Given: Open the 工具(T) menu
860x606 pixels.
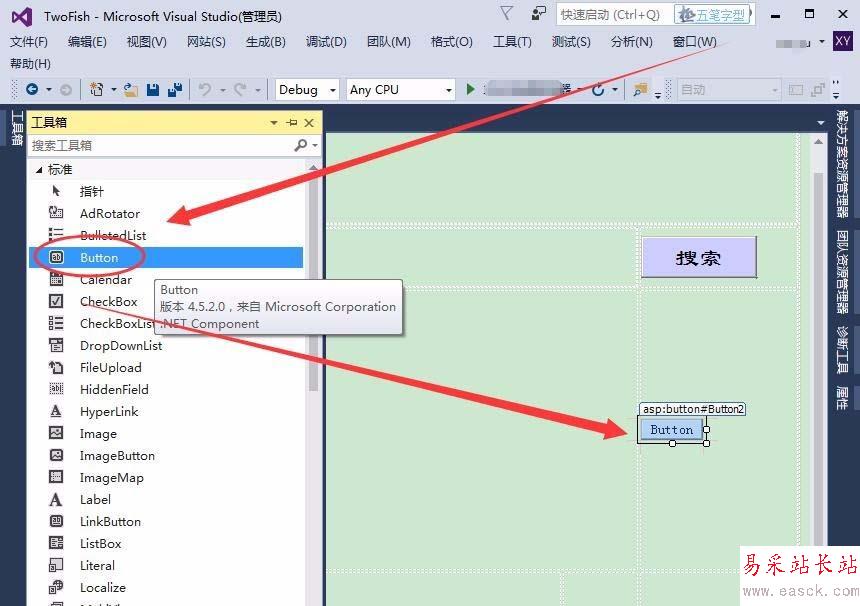Looking at the screenshot, I should pyautogui.click(x=512, y=42).
